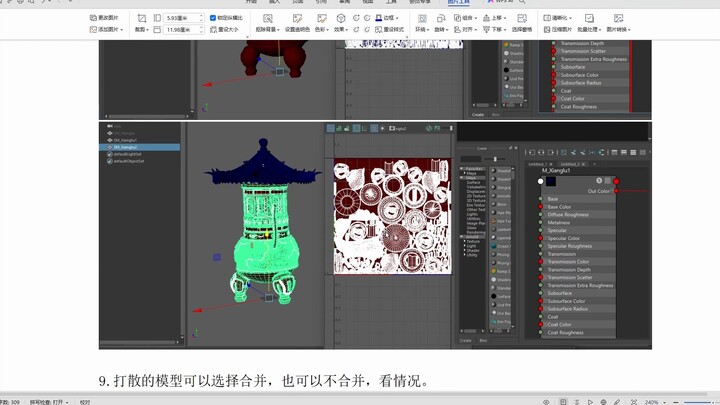The width and height of the screenshot is (720, 405).
Task: Click the 更改图片 (change picture) icon
Action: click(x=94, y=18)
